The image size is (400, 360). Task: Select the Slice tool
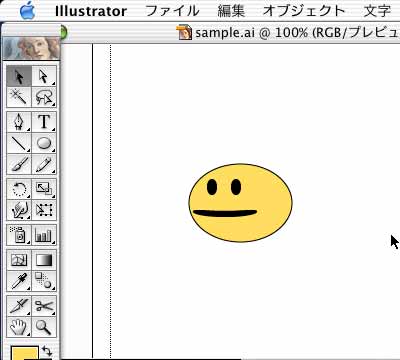pos(19,306)
